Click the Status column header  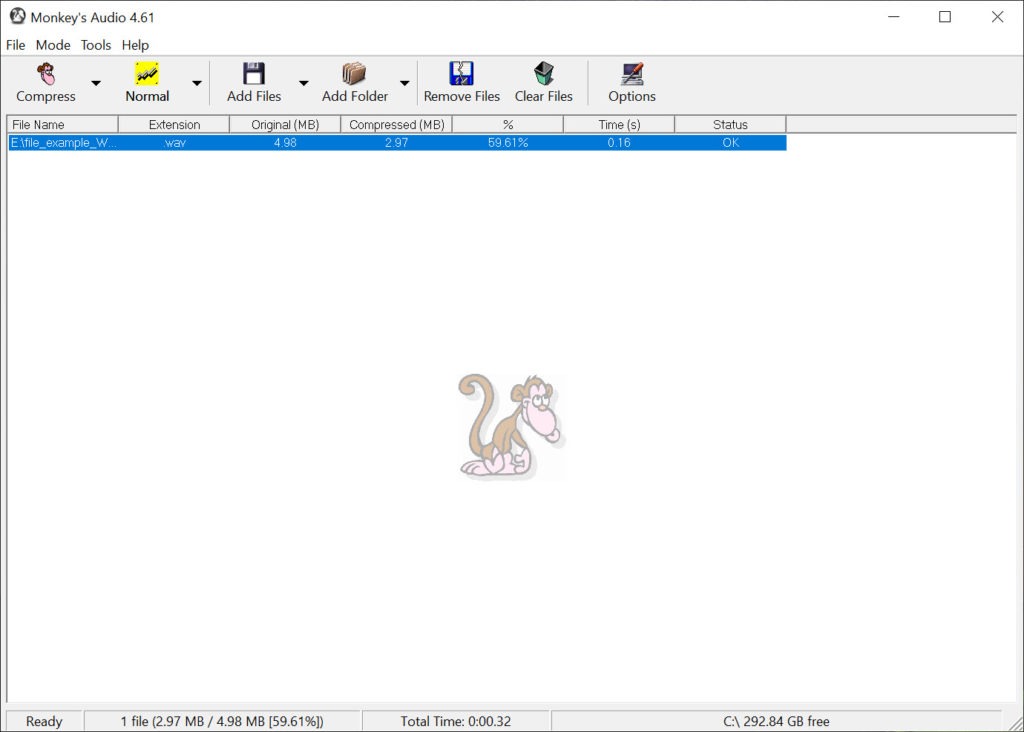730,124
